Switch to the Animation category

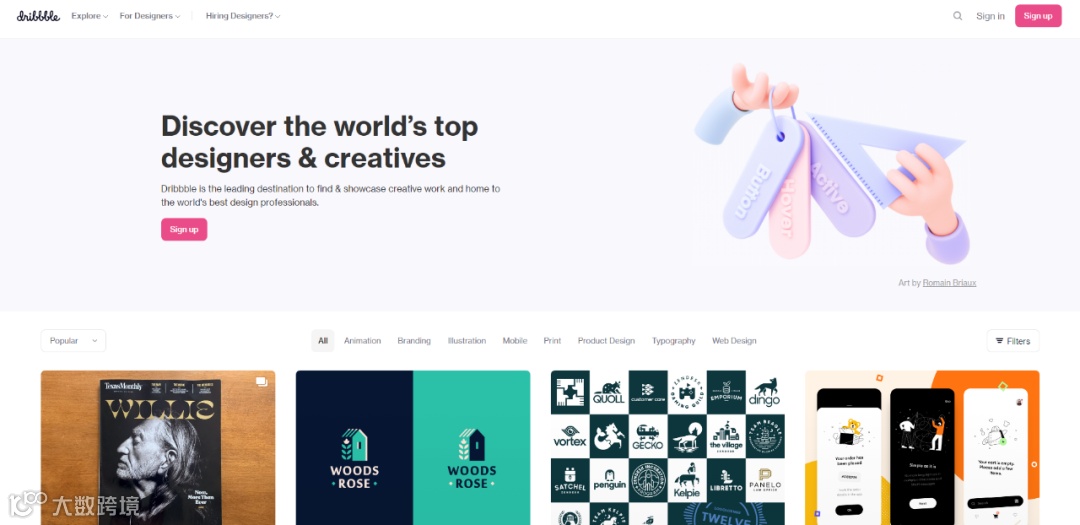[362, 340]
